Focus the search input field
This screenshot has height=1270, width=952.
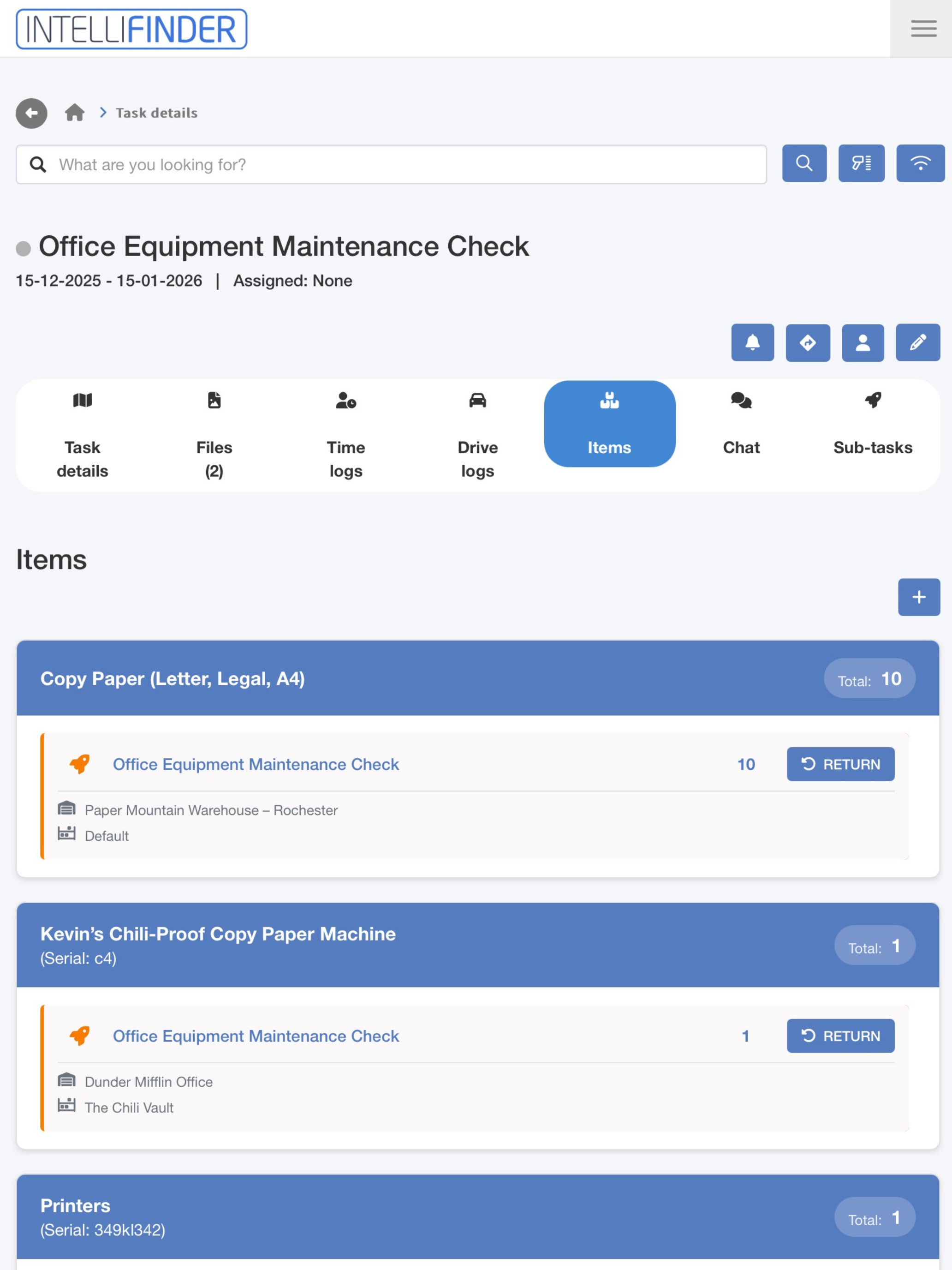391,165
